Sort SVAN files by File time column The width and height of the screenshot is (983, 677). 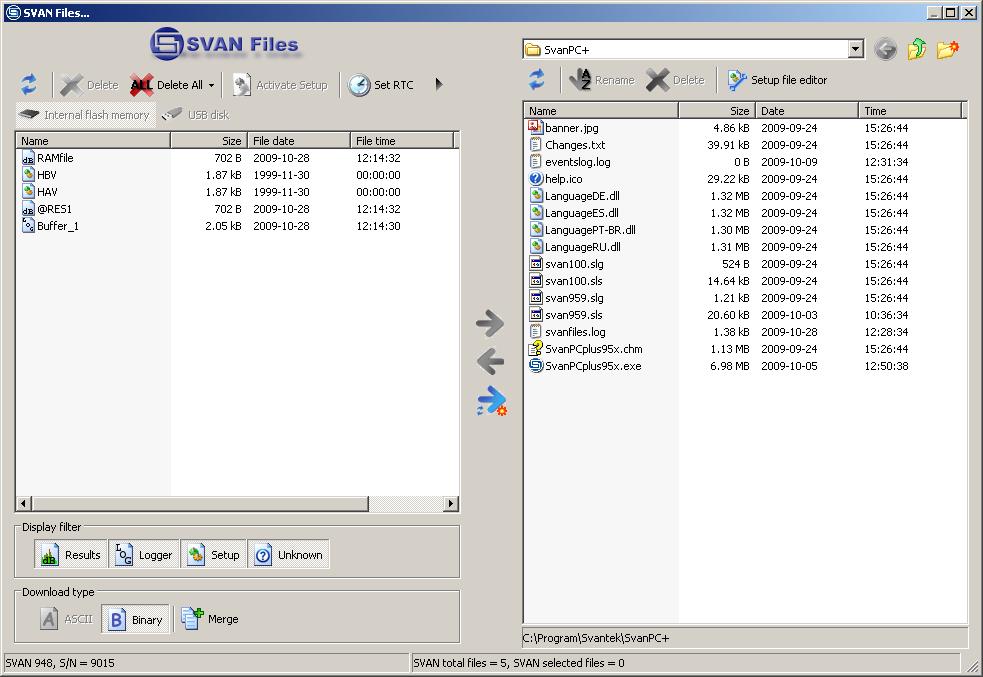click(402, 140)
